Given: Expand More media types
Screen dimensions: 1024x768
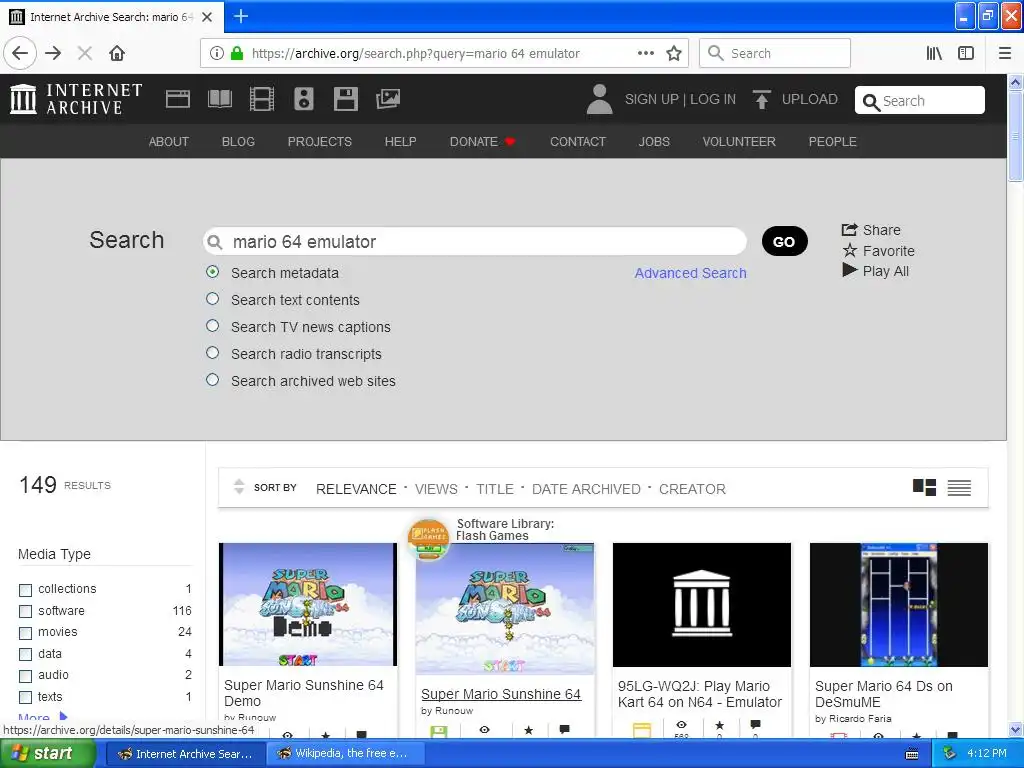Looking at the screenshot, I should point(42,718).
